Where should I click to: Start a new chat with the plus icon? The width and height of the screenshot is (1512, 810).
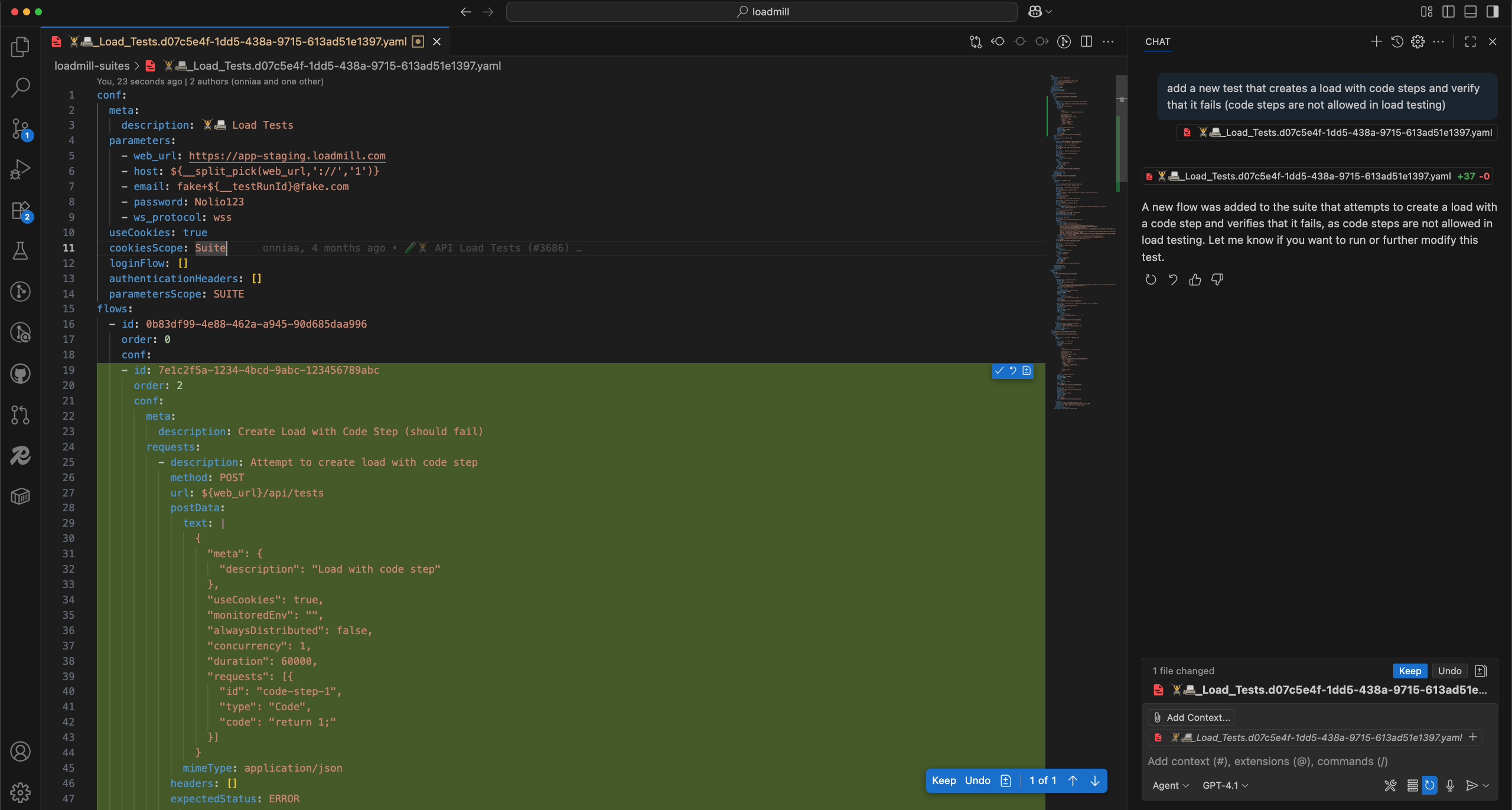tap(1376, 41)
